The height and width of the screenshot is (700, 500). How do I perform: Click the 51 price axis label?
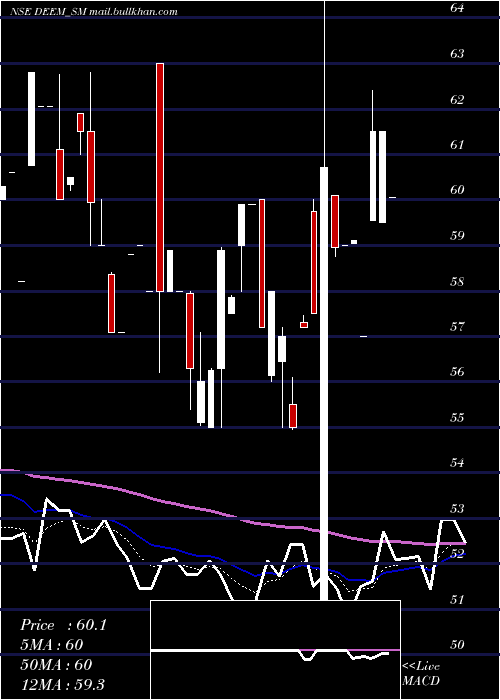point(457,599)
